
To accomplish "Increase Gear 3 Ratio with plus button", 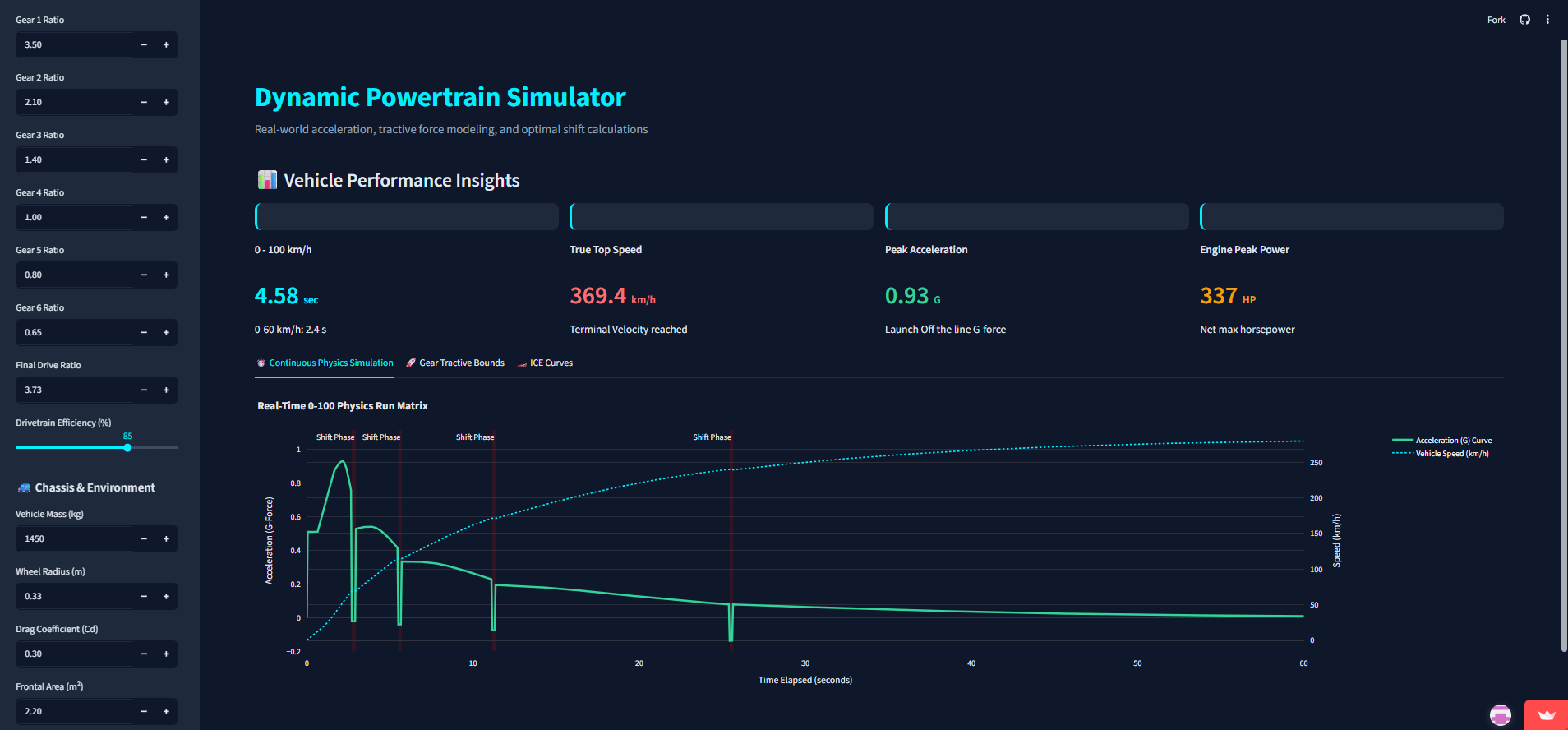I will pyautogui.click(x=166, y=159).
